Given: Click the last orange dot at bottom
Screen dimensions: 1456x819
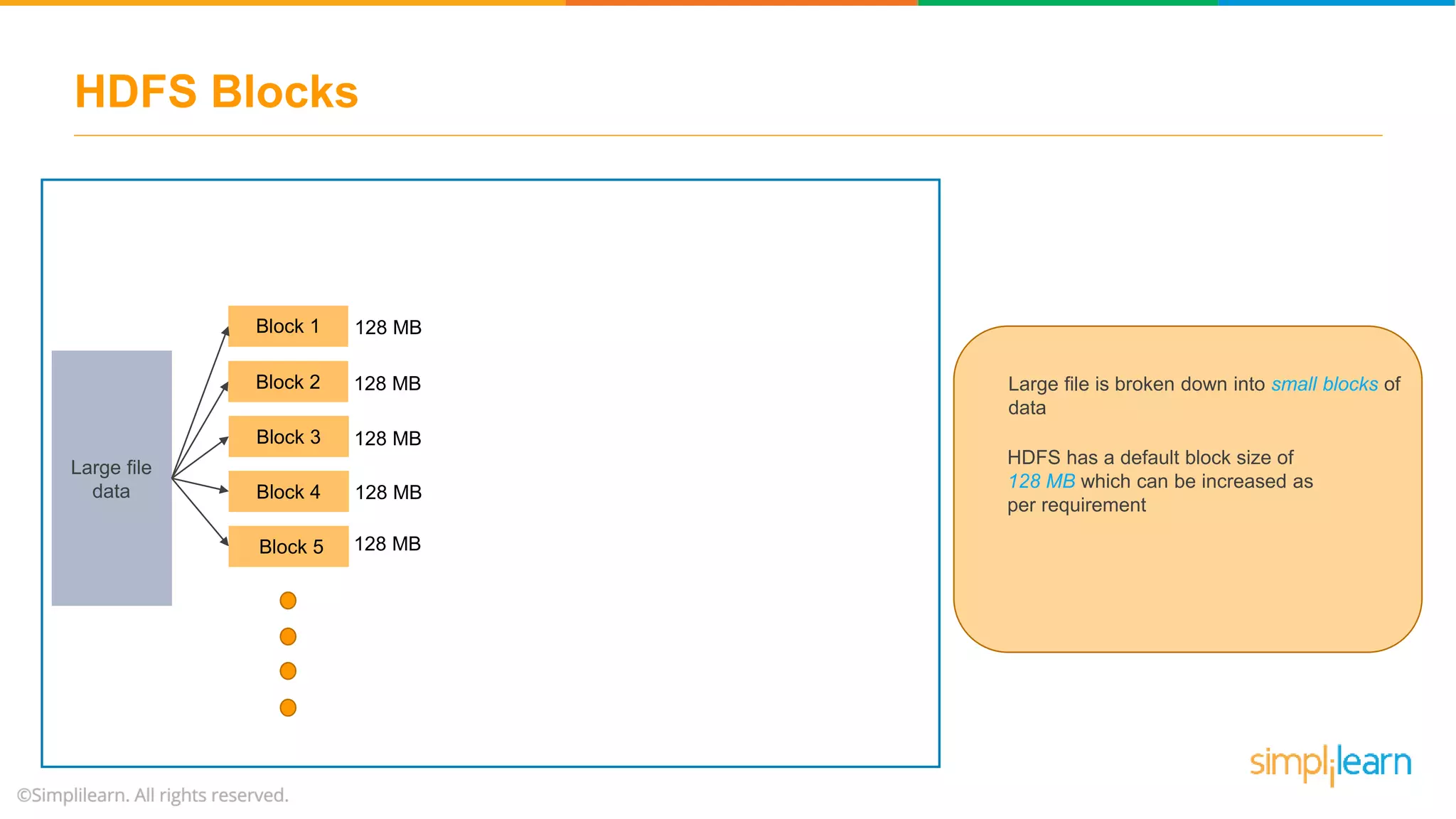Looking at the screenshot, I should tap(288, 707).
